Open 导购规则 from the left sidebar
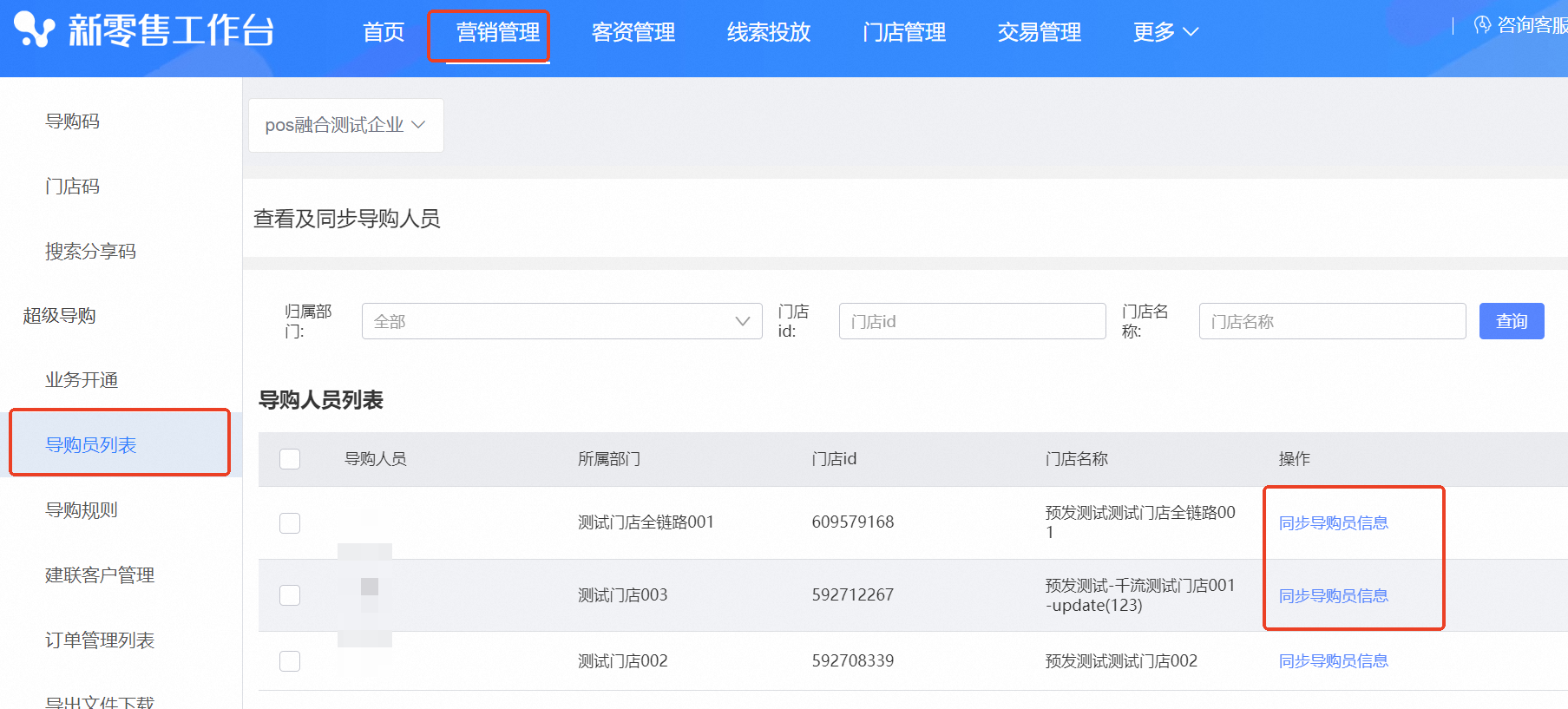This screenshot has height=709, width=1568. click(x=82, y=510)
